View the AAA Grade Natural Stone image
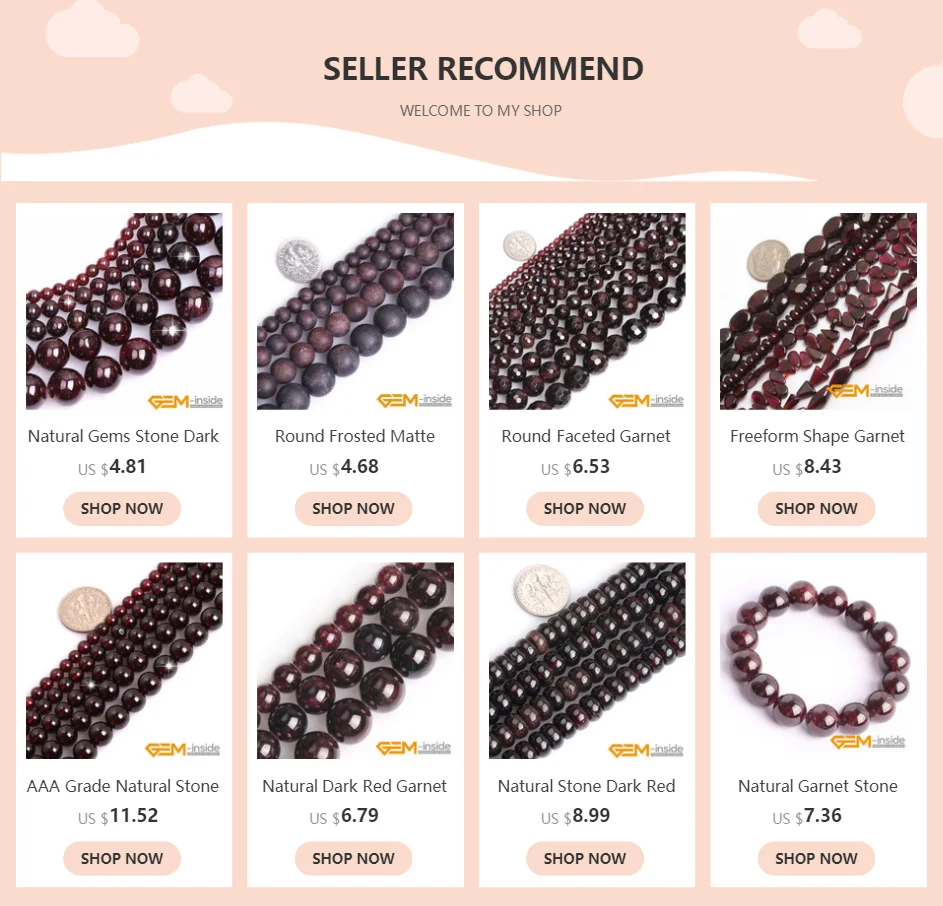 click(124, 661)
